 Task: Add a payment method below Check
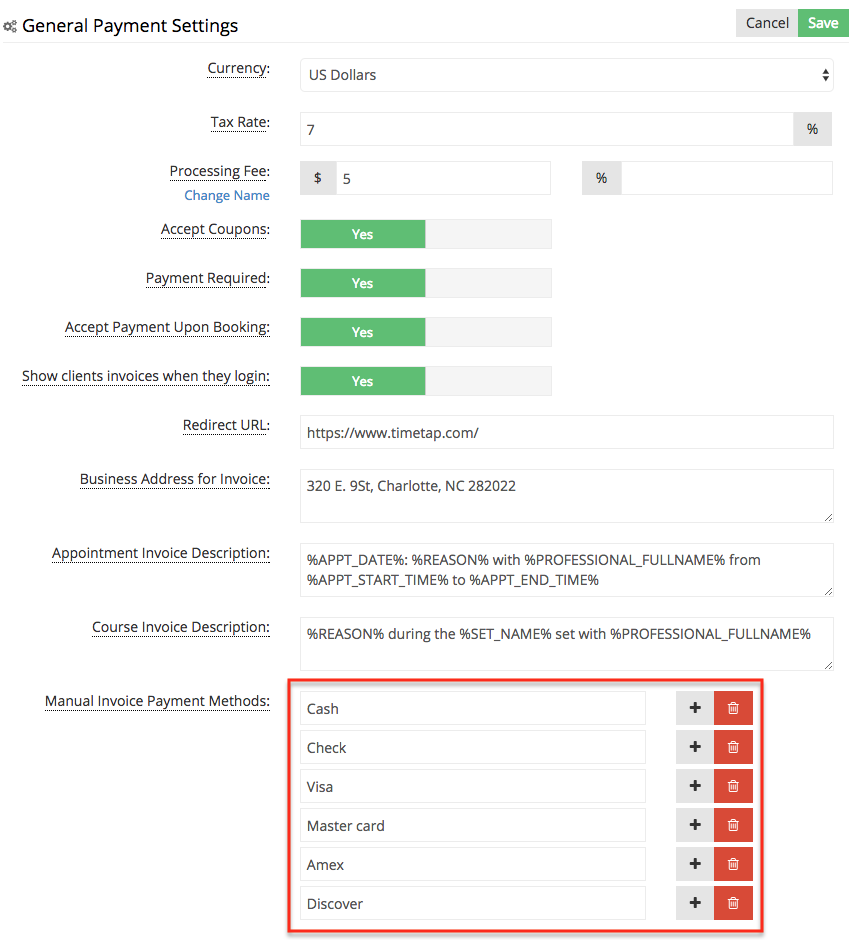tap(694, 746)
